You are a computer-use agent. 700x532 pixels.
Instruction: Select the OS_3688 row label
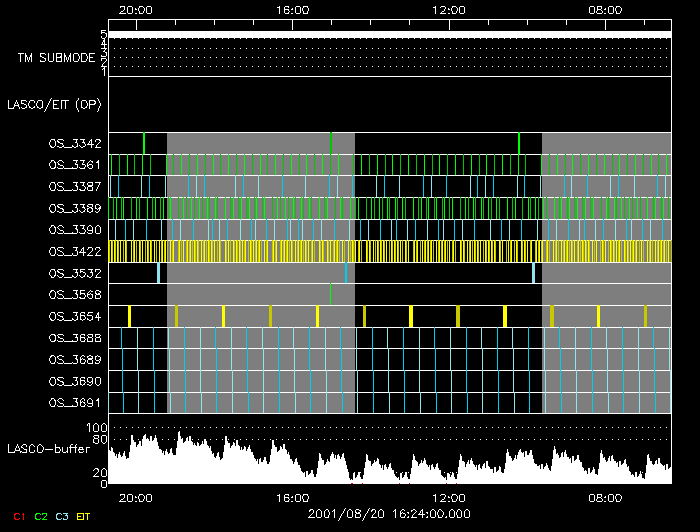pos(74,338)
